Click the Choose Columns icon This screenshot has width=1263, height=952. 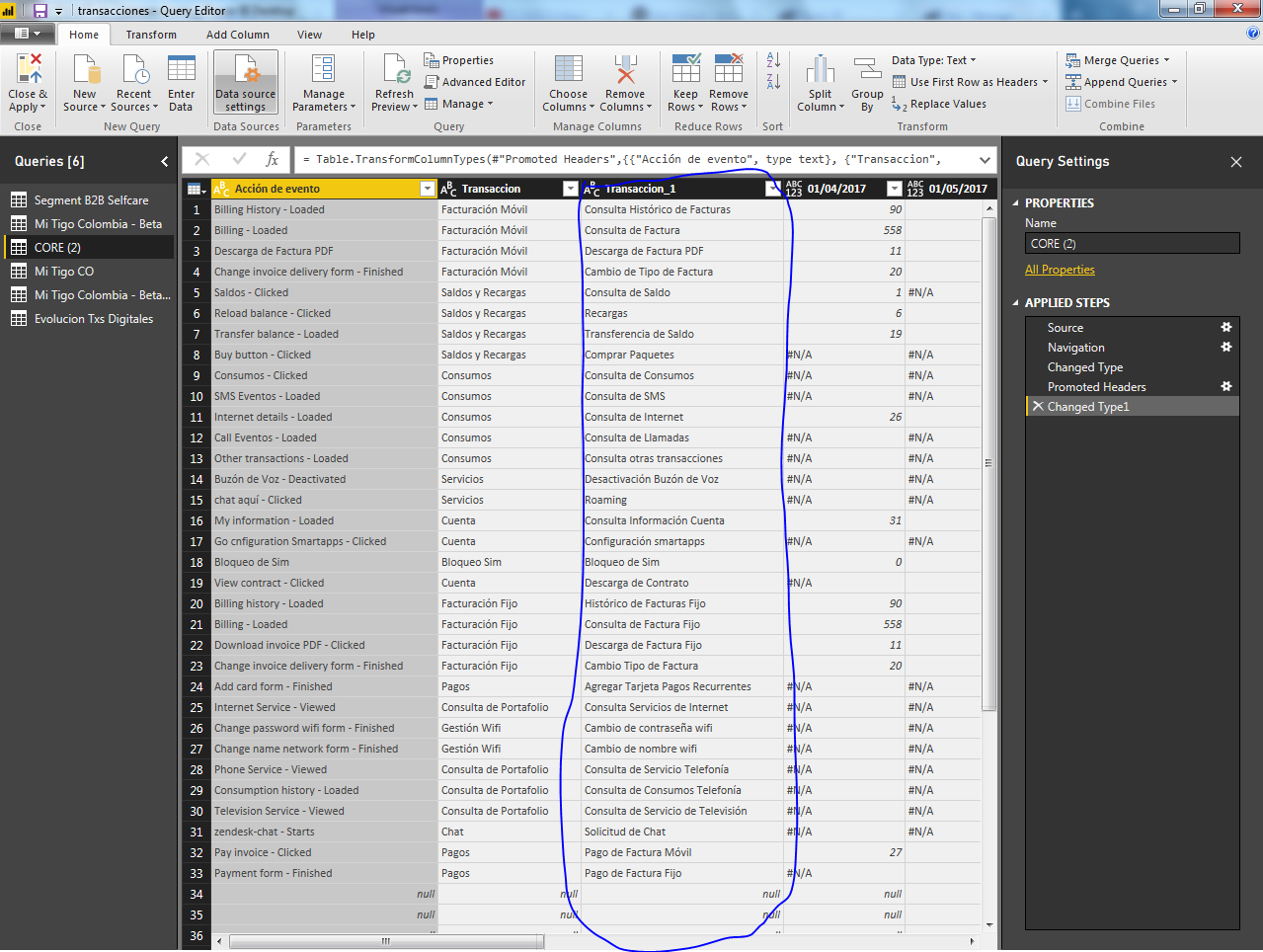tap(569, 70)
